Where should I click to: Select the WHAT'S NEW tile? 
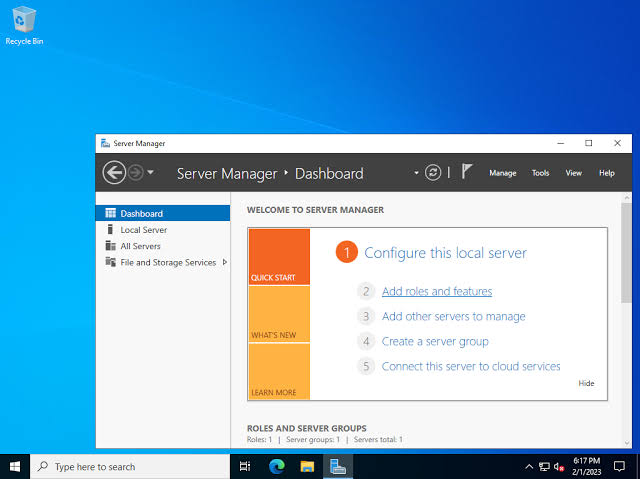tap(279, 314)
